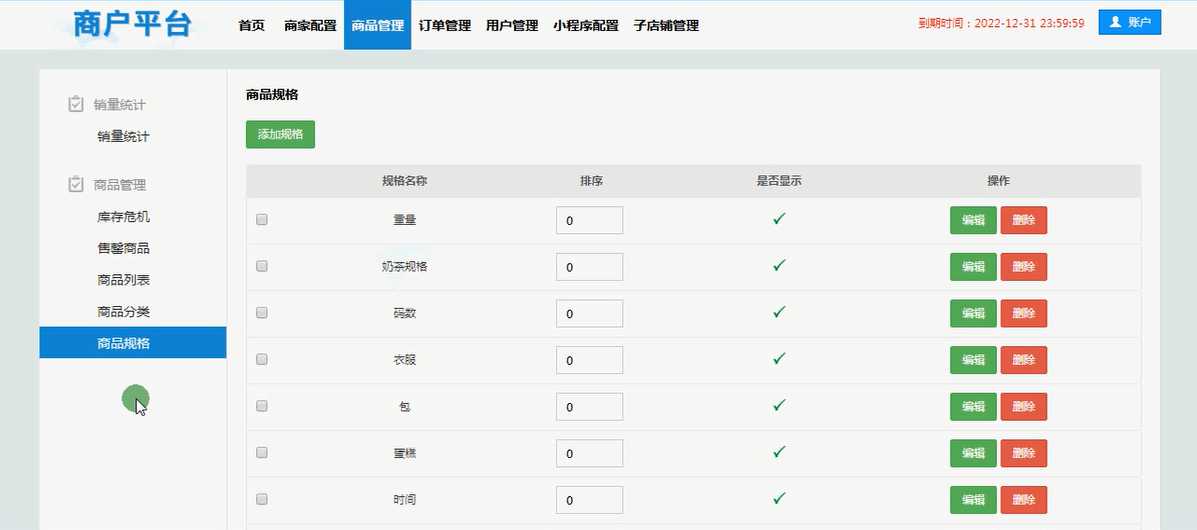Click the green checkmark in 奶茶规格 row
1197x530 pixels.
click(778, 266)
